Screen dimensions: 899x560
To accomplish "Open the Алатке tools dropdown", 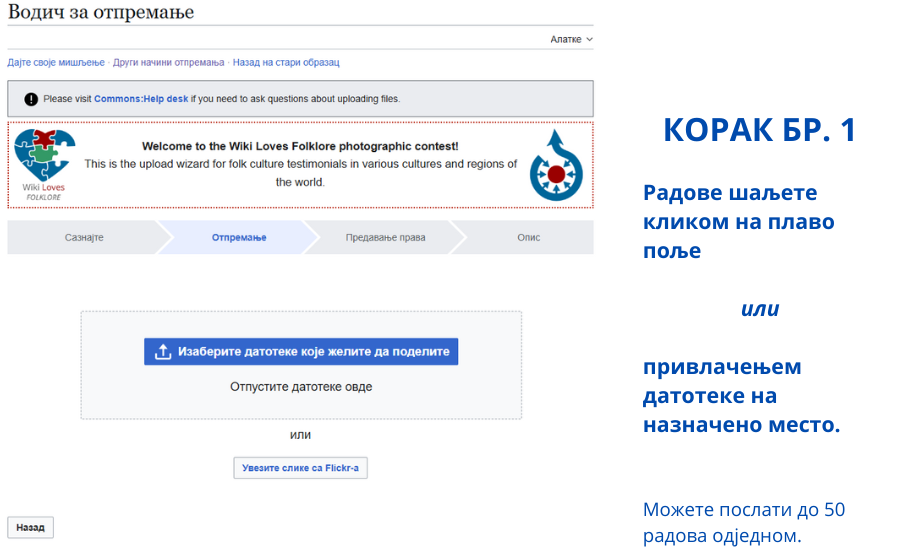I will click(x=571, y=40).
